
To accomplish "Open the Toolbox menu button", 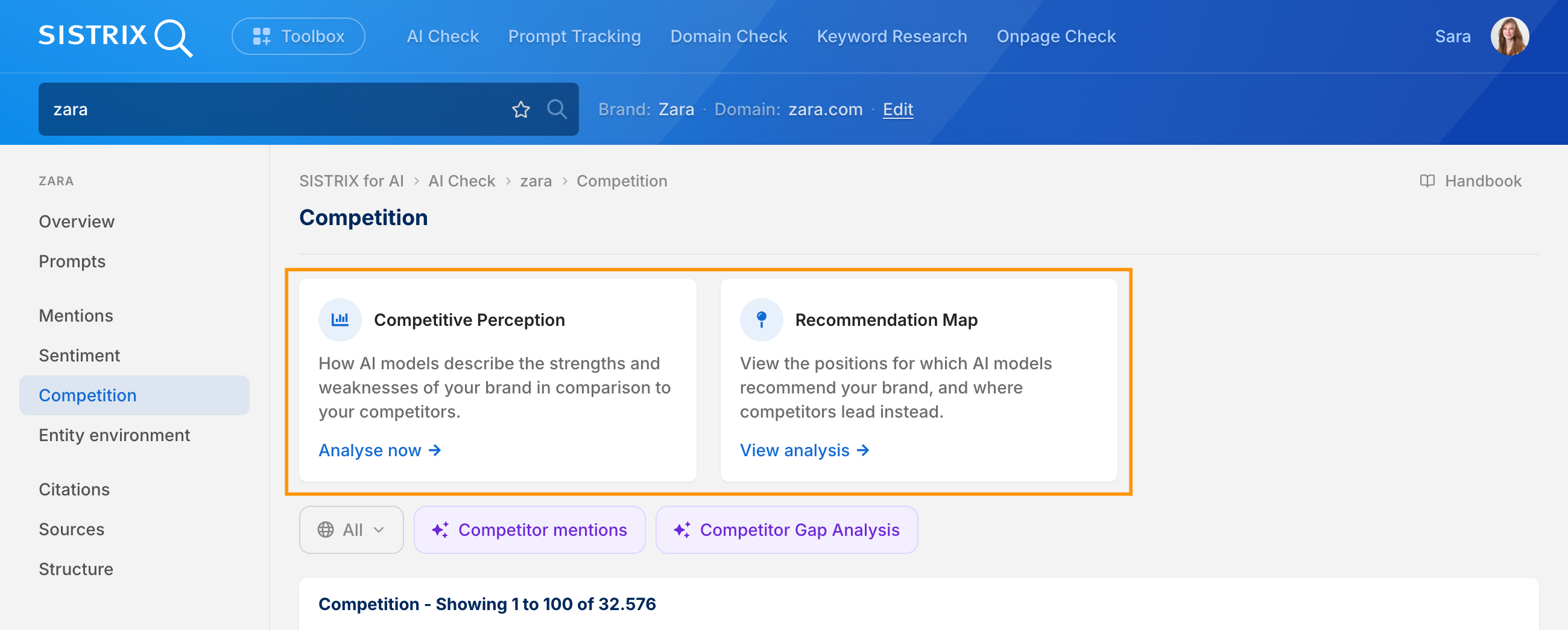I will [299, 37].
